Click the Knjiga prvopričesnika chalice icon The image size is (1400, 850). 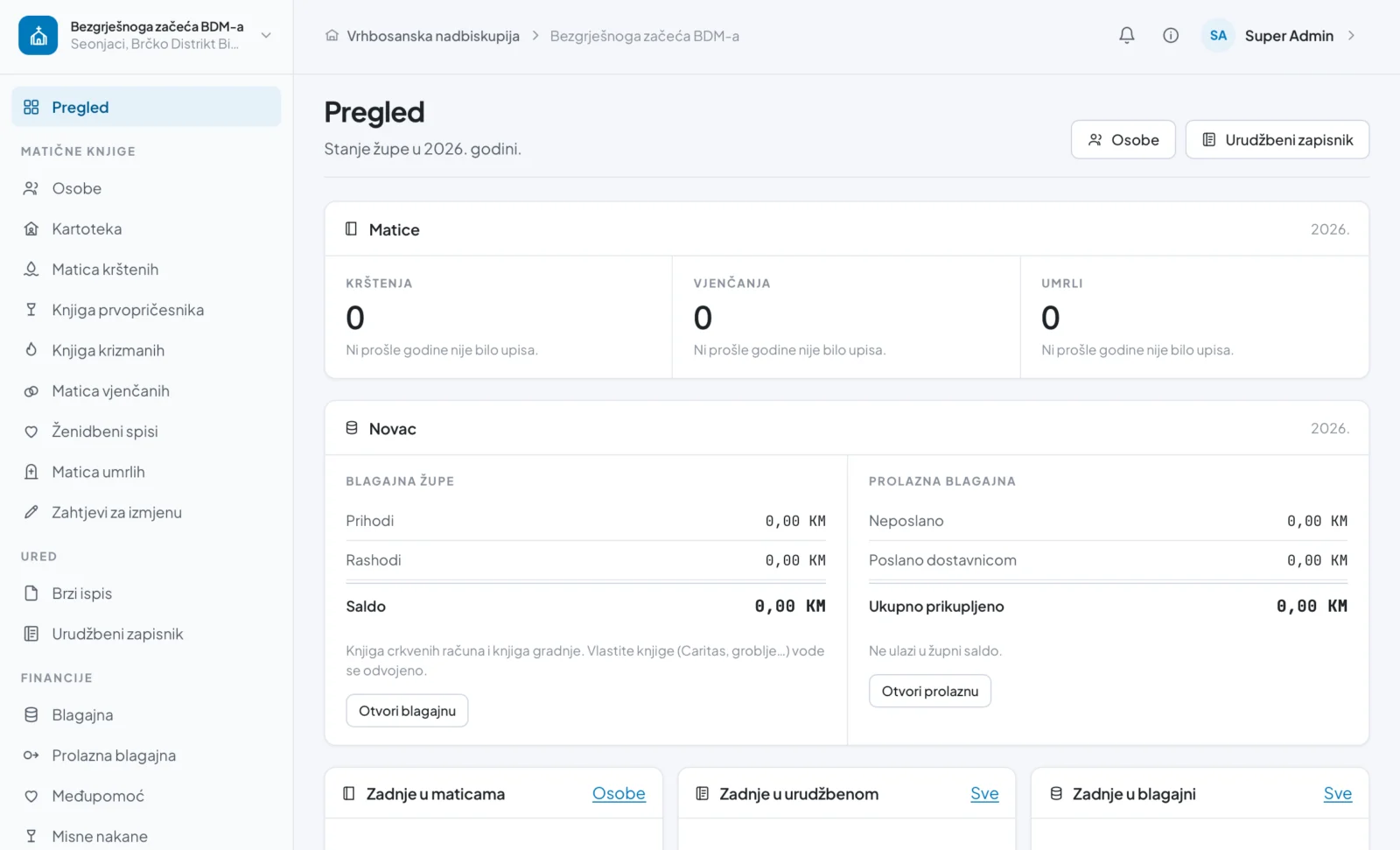click(x=31, y=310)
